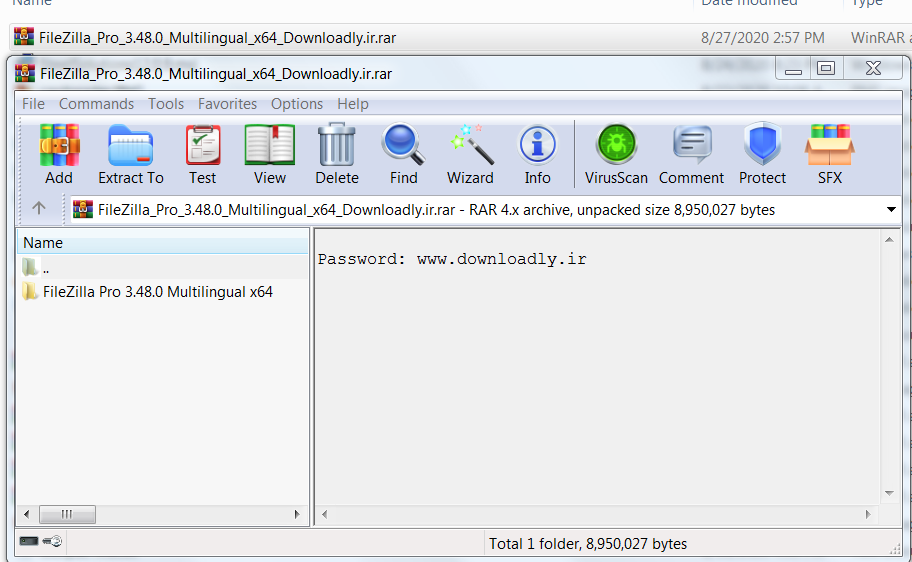Click the Password comment text

click(x=452, y=259)
